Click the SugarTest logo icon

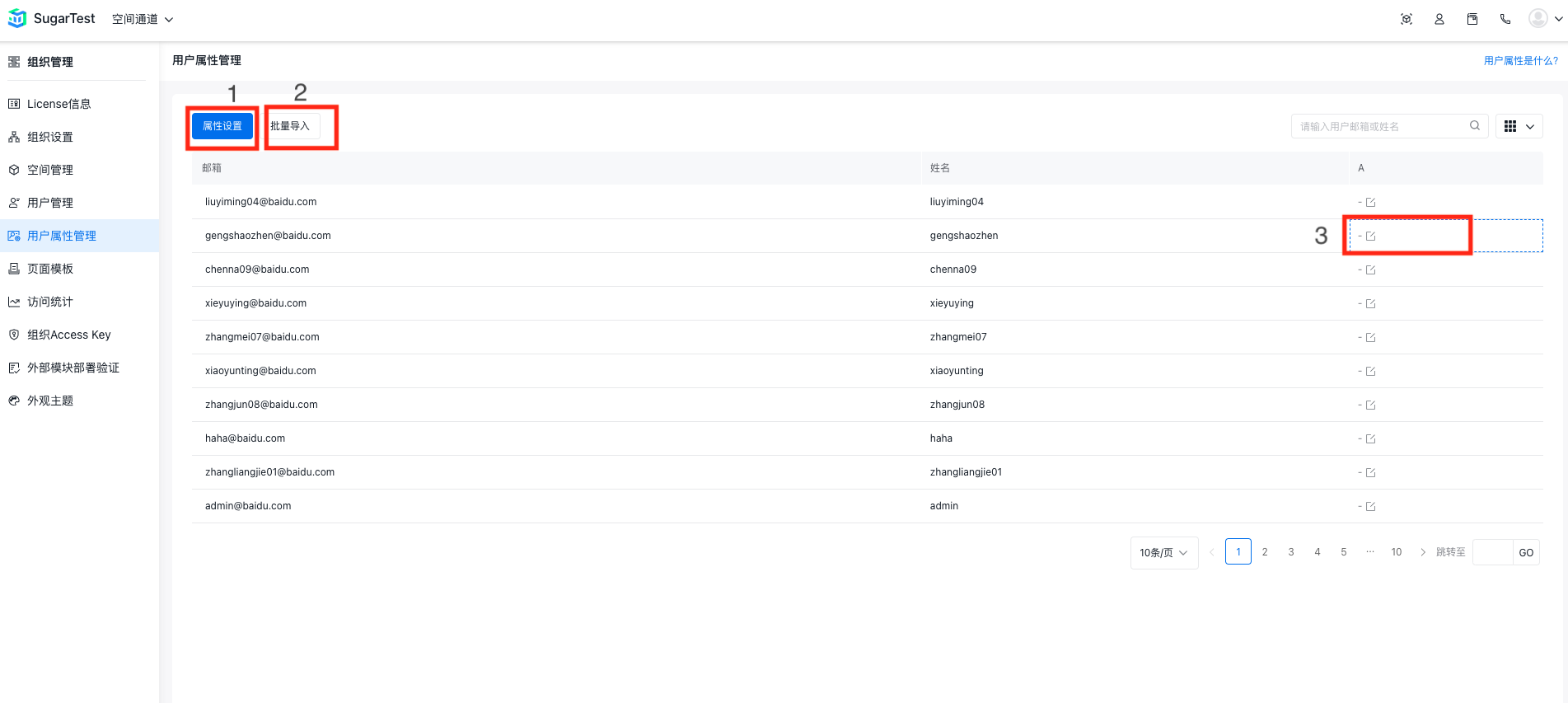[x=17, y=18]
